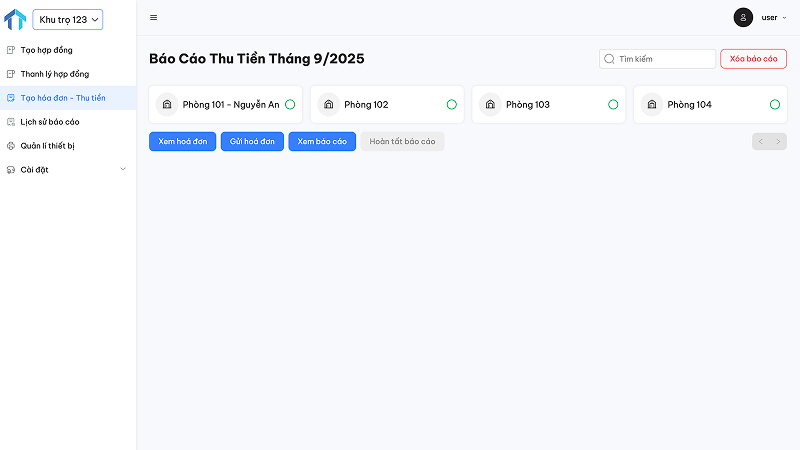Viewport: 800px width, 450px height.
Task: Click the Xem hoá đơn button
Action: pyautogui.click(x=182, y=142)
